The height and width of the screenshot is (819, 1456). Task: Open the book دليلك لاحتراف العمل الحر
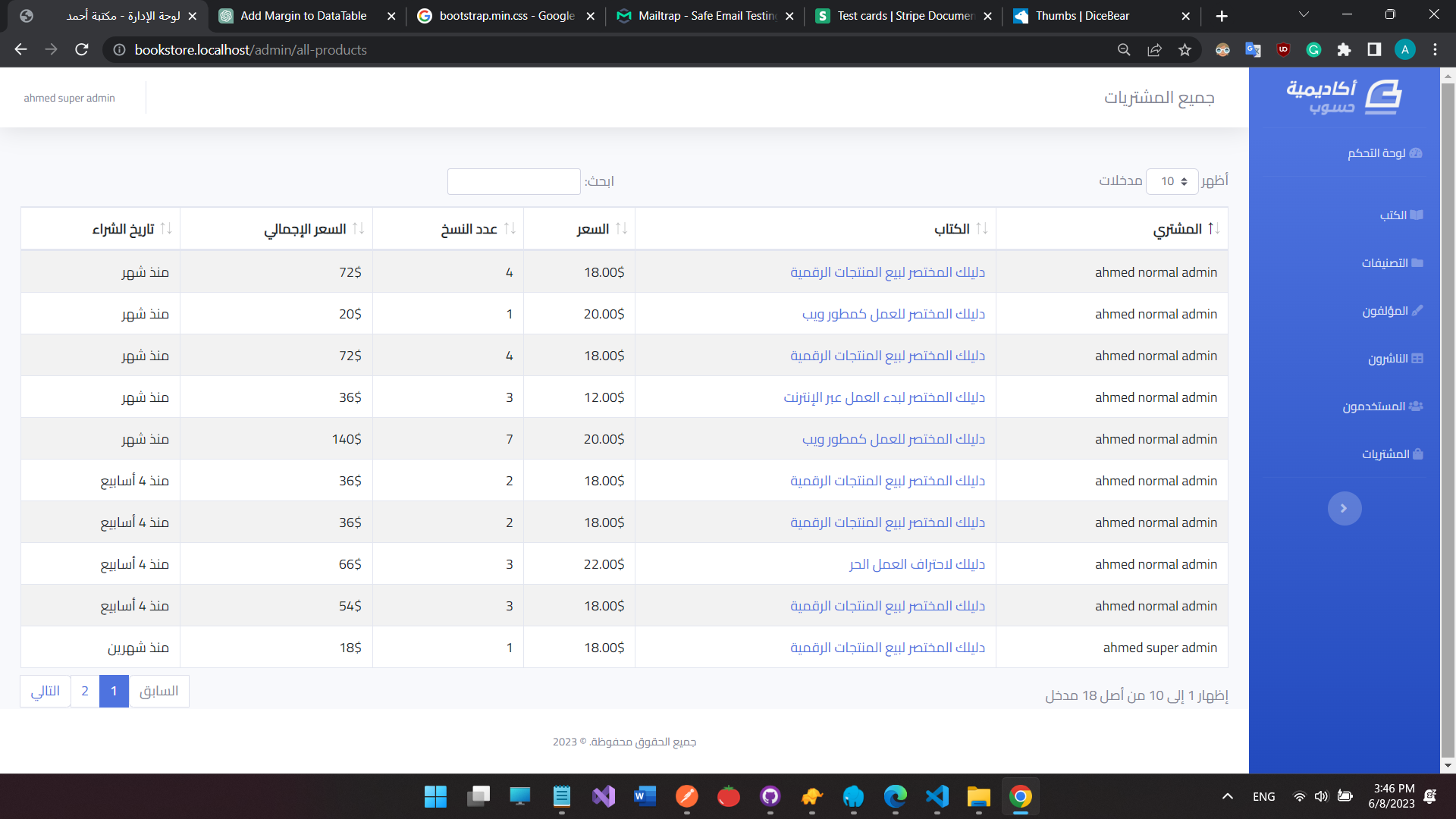pyautogui.click(x=916, y=563)
